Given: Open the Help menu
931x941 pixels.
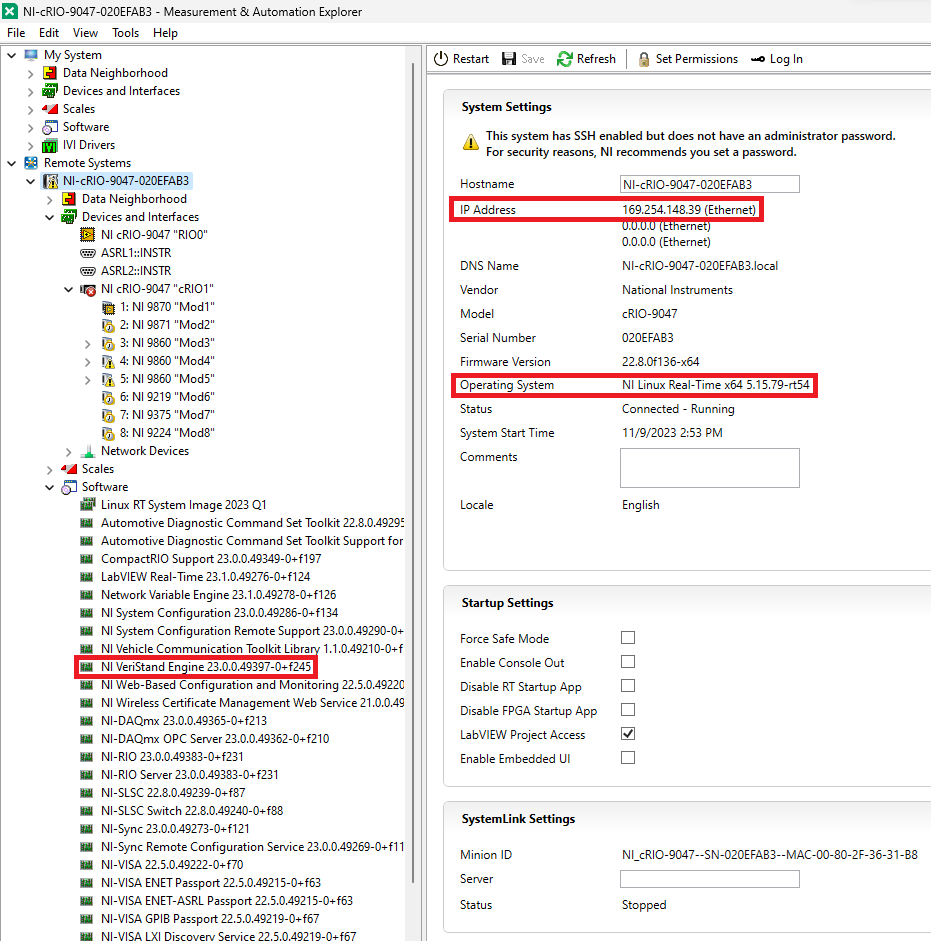Looking at the screenshot, I should (x=165, y=33).
